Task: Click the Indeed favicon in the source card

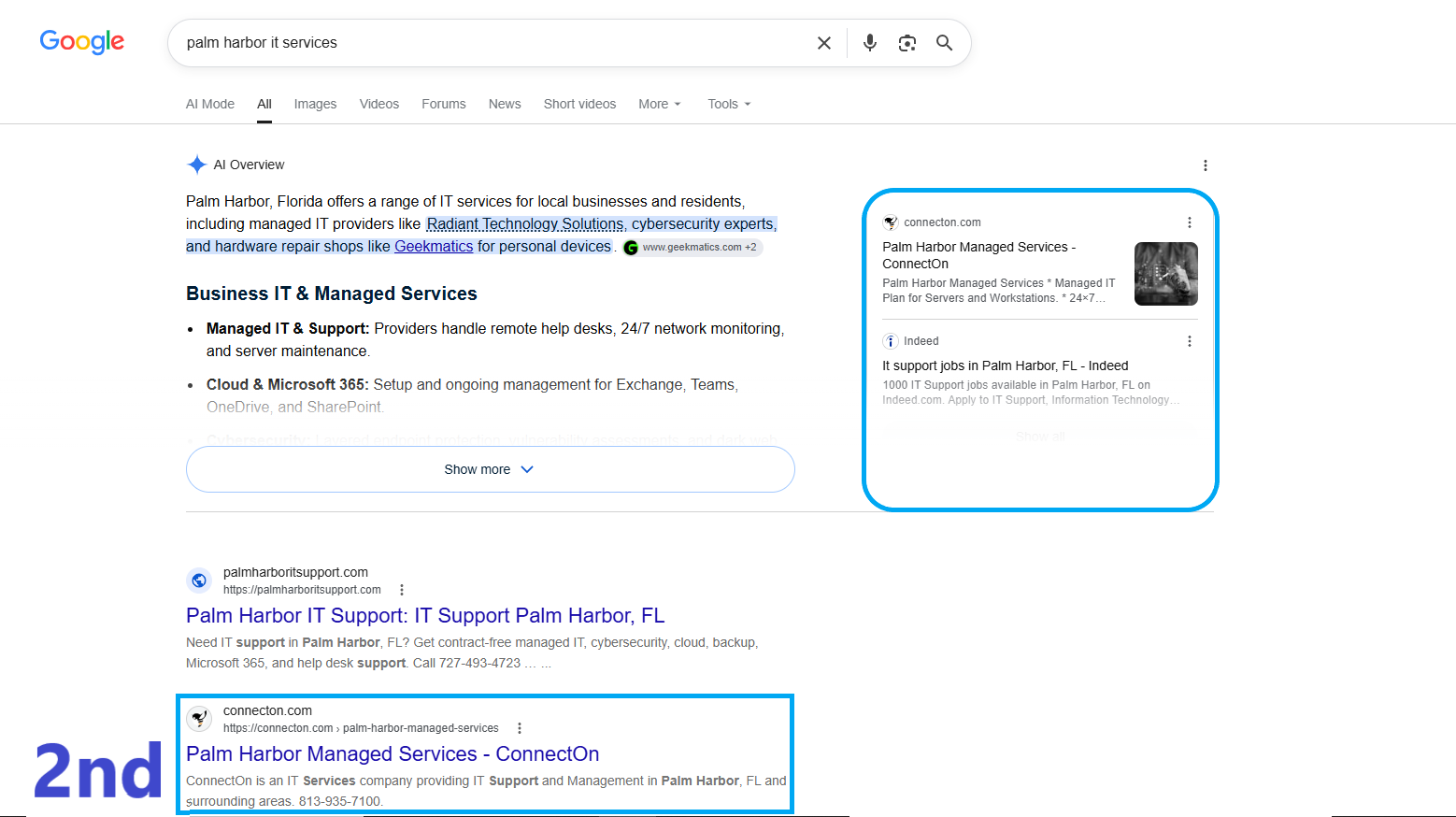Action: click(x=891, y=341)
